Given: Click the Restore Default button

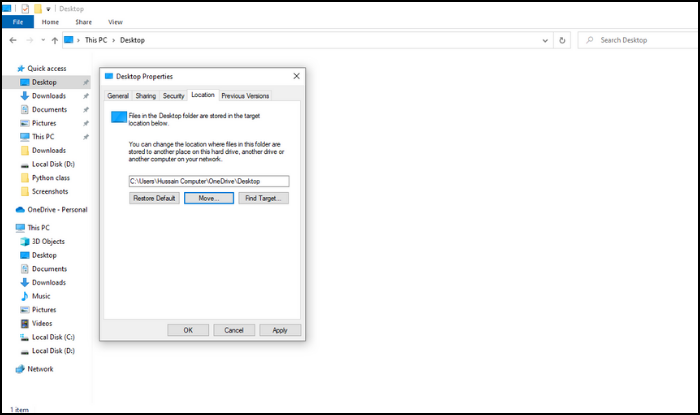Looking at the screenshot, I should pos(154,198).
